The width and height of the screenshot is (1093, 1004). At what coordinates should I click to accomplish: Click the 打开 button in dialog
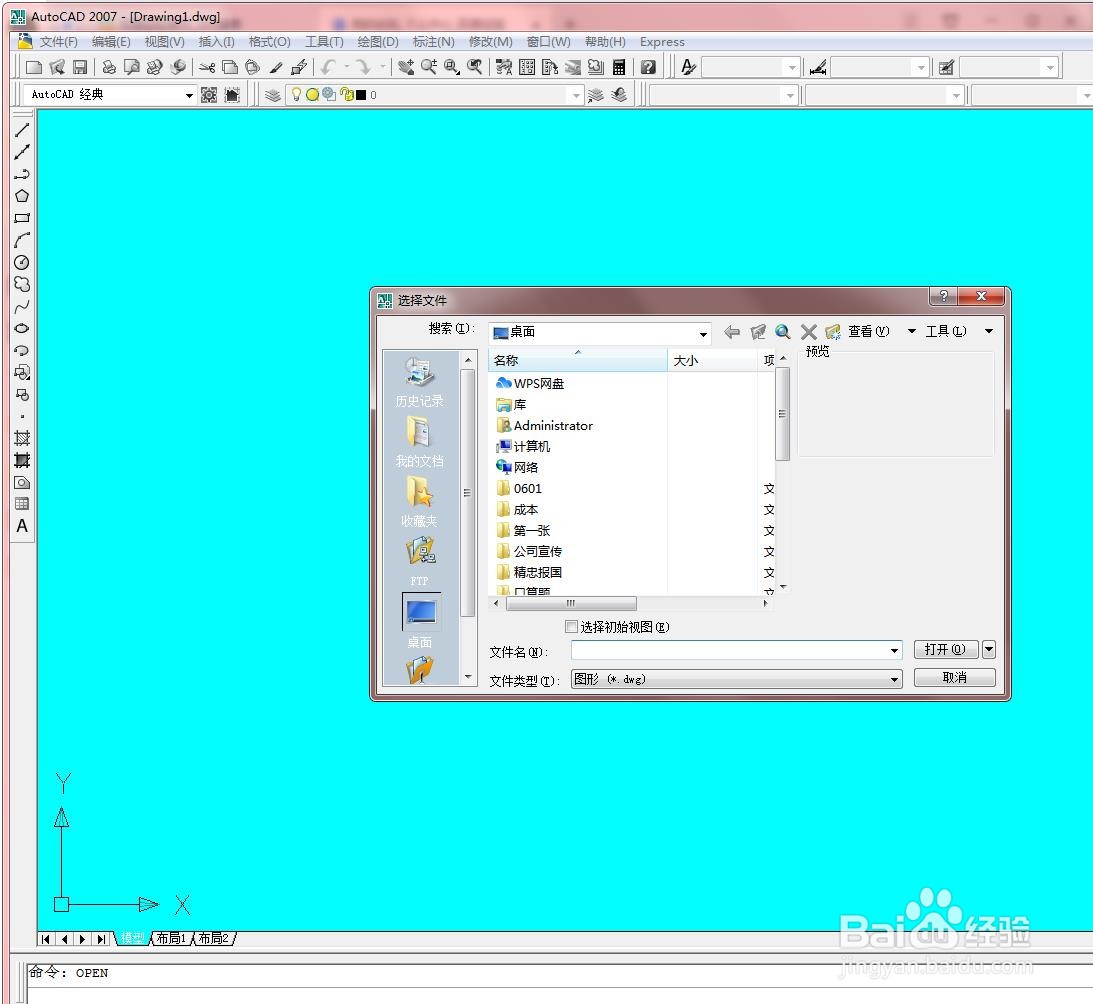(x=946, y=650)
